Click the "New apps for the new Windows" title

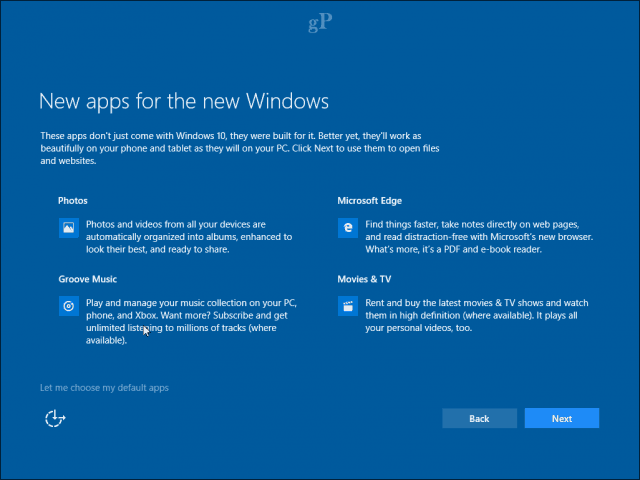tap(184, 101)
